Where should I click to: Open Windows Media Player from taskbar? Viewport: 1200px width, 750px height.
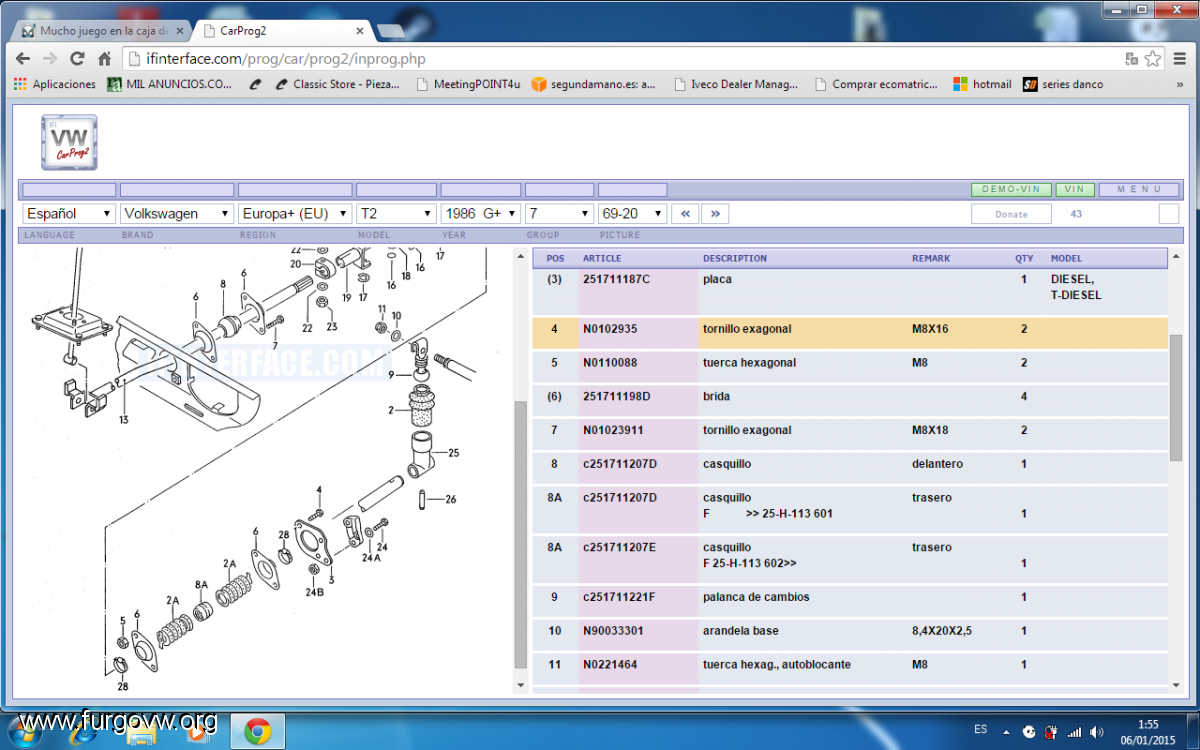click(x=197, y=731)
